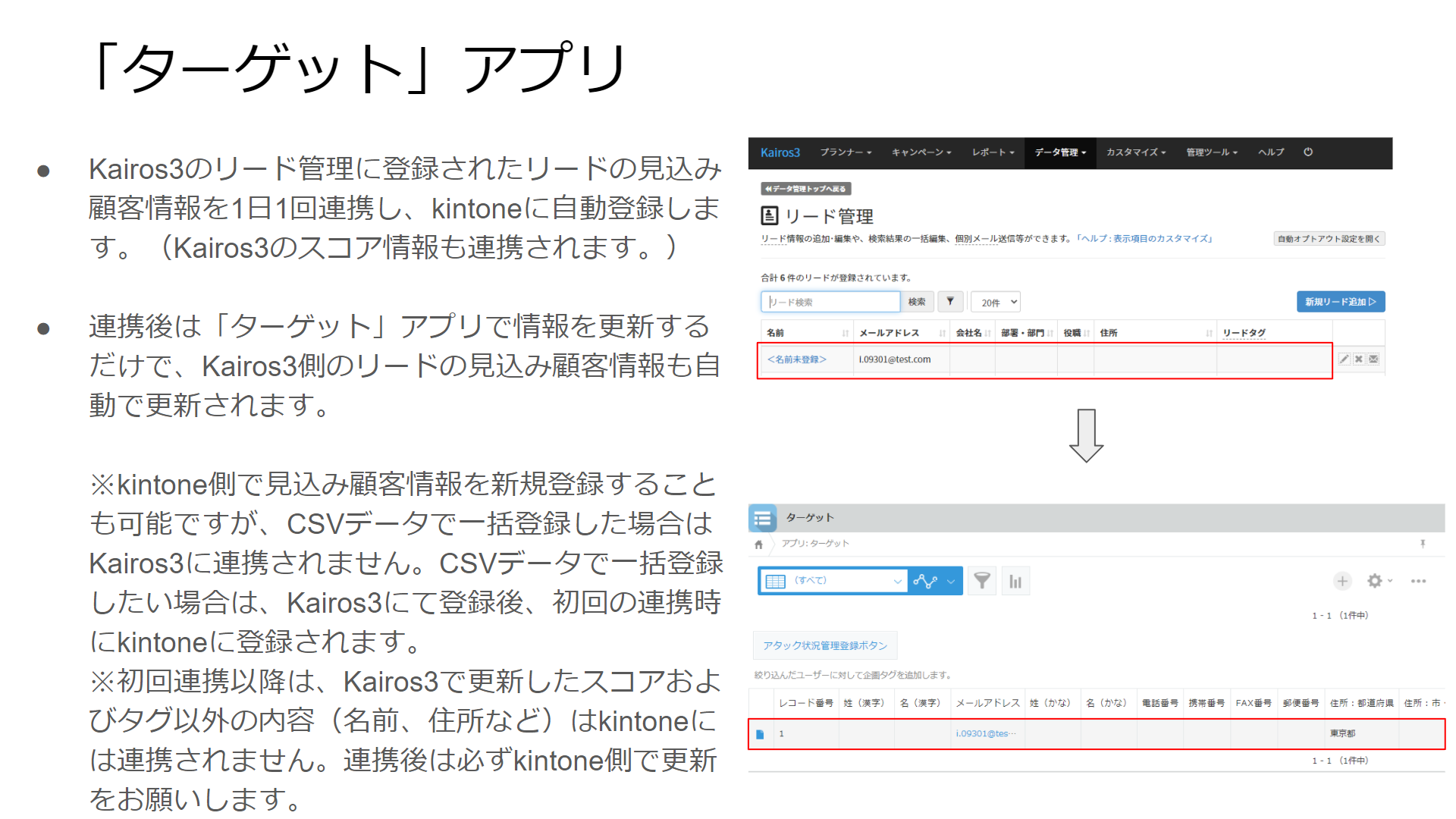Click the Kairos3 power logout icon
The height and width of the screenshot is (819, 1456).
(x=1308, y=152)
